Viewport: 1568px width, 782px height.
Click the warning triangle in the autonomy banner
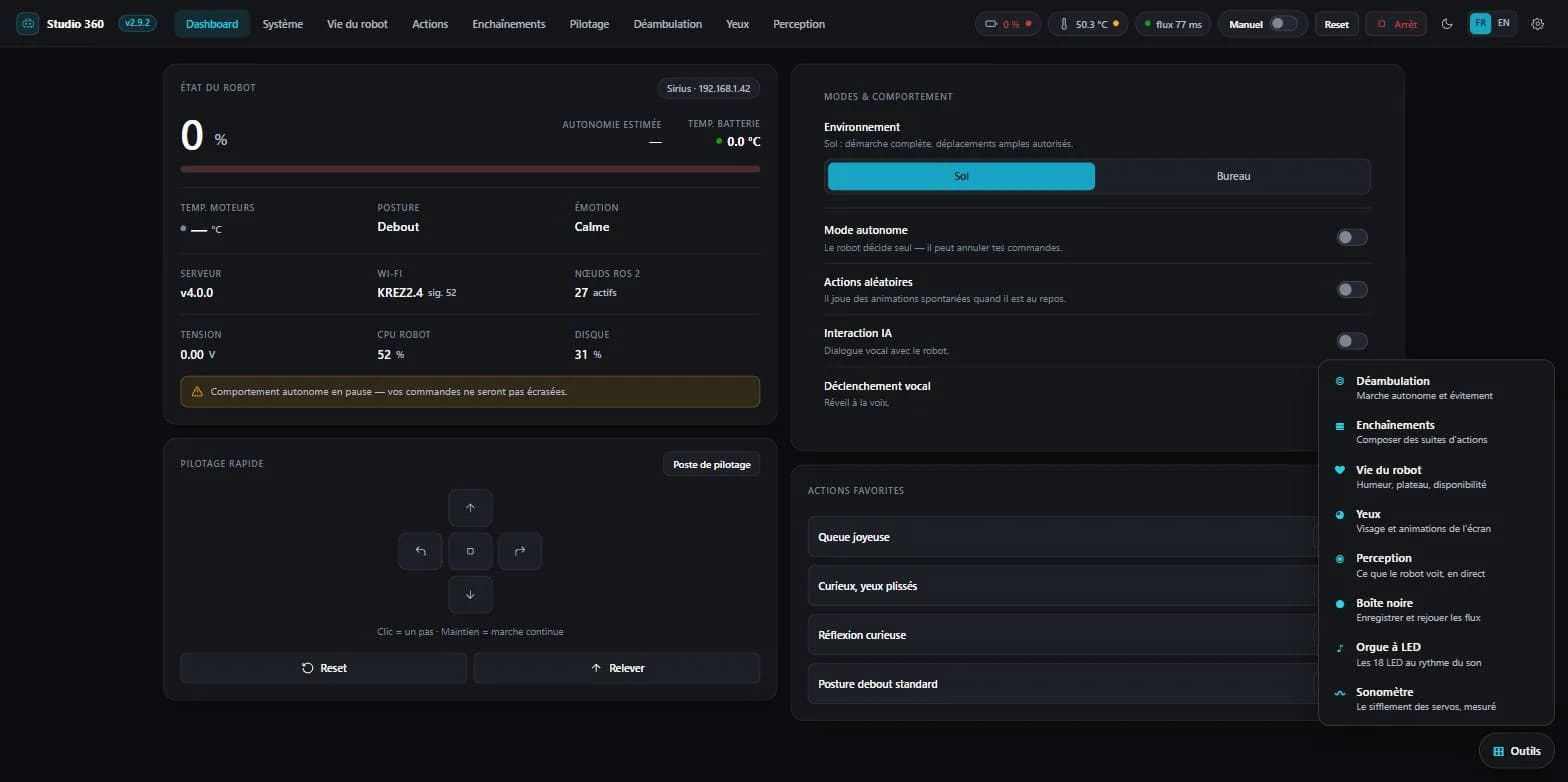(197, 392)
